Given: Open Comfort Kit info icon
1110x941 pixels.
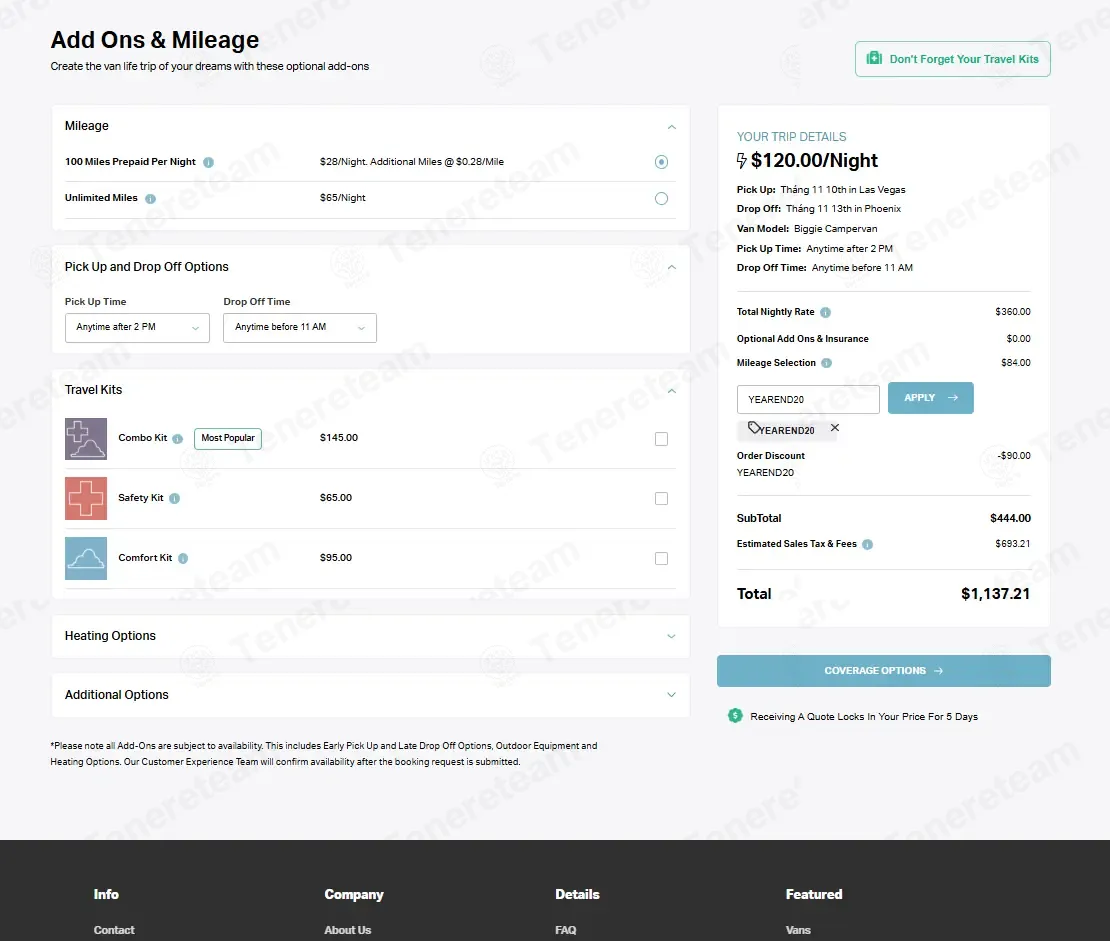Looking at the screenshot, I should pos(183,559).
